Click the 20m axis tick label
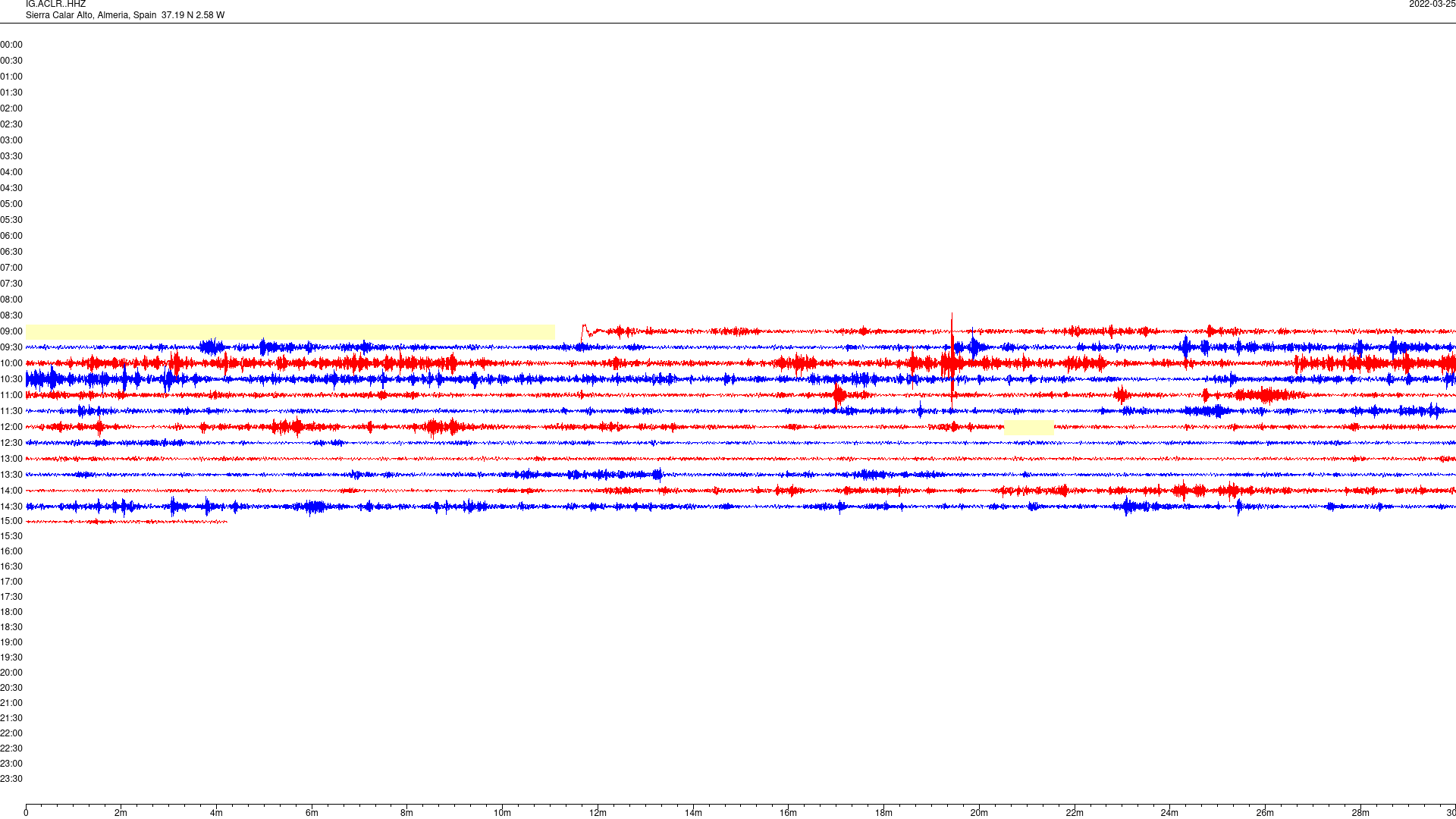1456x819 pixels. pyautogui.click(x=979, y=813)
